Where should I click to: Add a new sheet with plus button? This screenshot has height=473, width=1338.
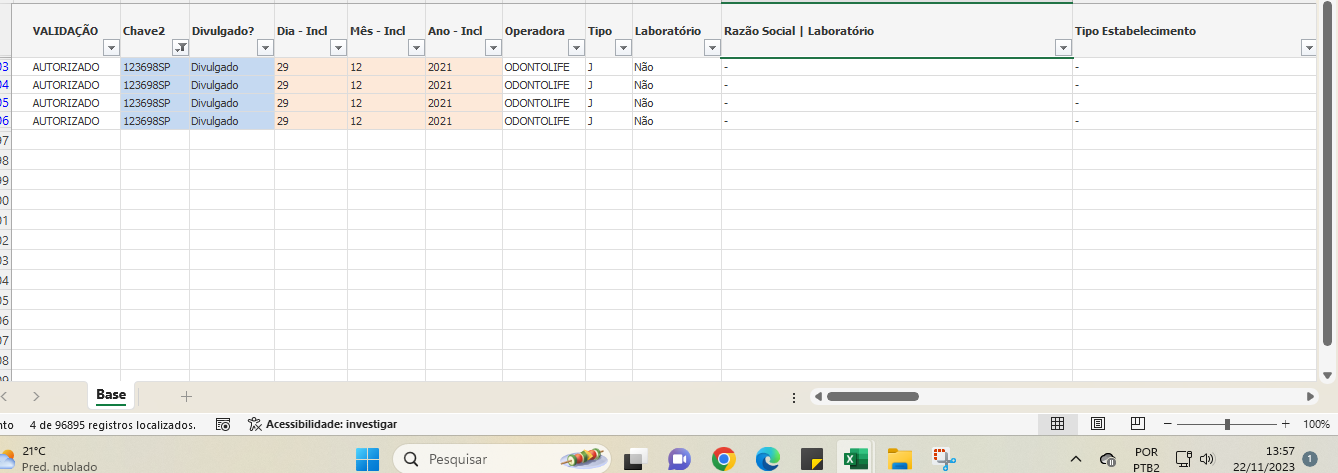(x=186, y=396)
